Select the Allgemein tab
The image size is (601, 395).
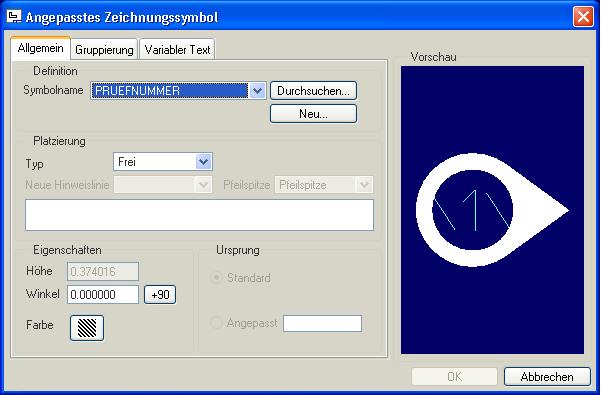[41, 49]
